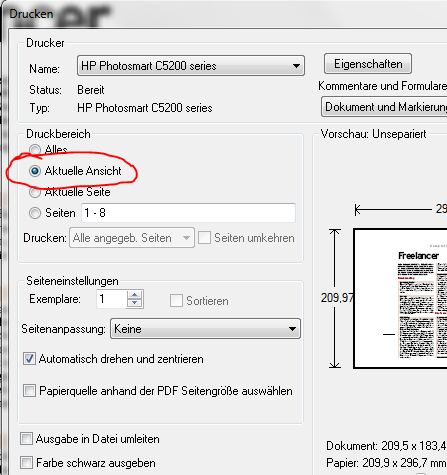447x475 pixels.
Task: Toggle the Sortieren checkbox
Action: tap(176, 301)
